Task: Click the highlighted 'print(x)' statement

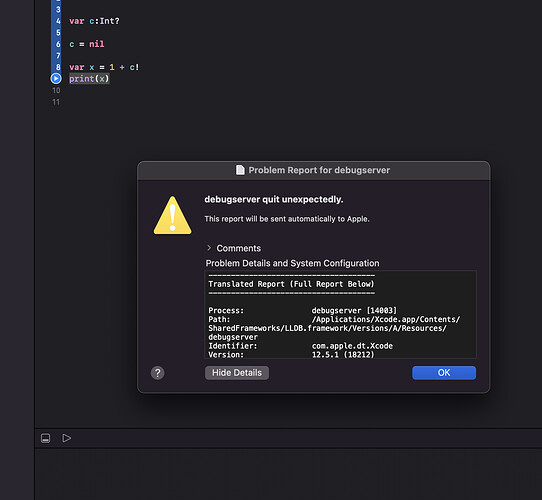Action: coord(89,78)
